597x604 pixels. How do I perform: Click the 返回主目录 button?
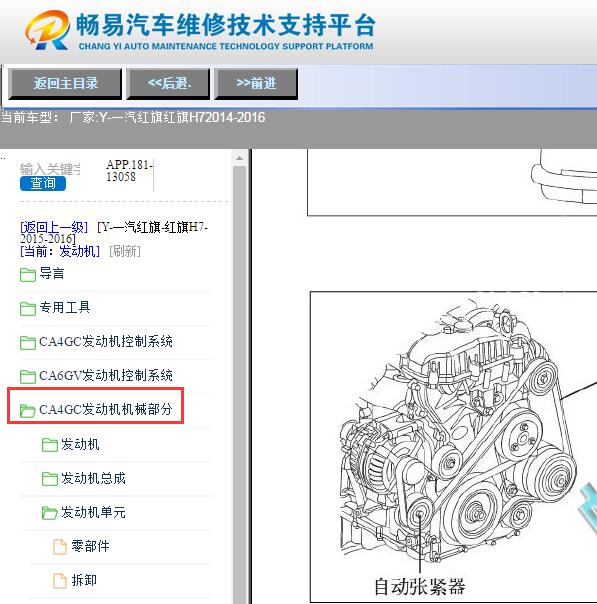pyautogui.click(x=65, y=83)
